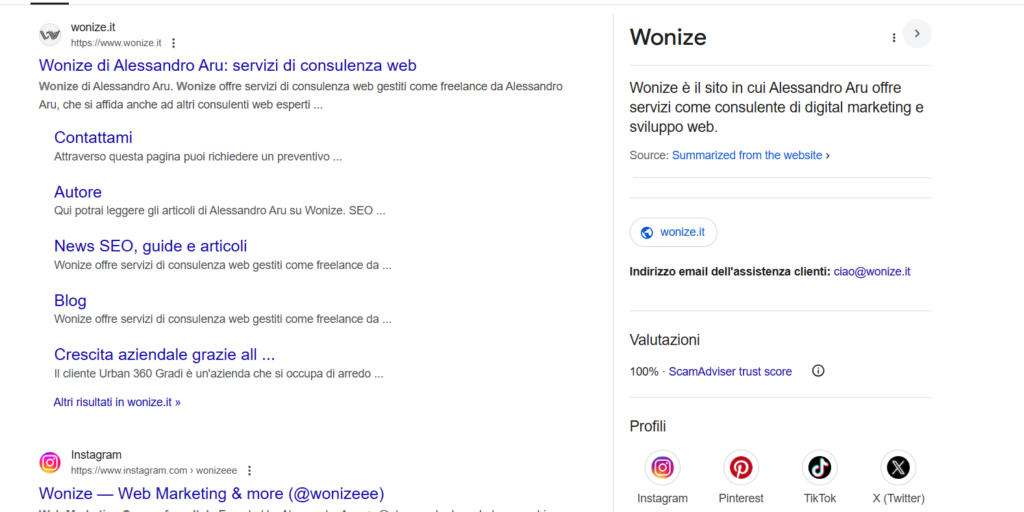1024x512 pixels.
Task: Click the wonize.it favicon logo
Action: pyautogui.click(x=50, y=35)
